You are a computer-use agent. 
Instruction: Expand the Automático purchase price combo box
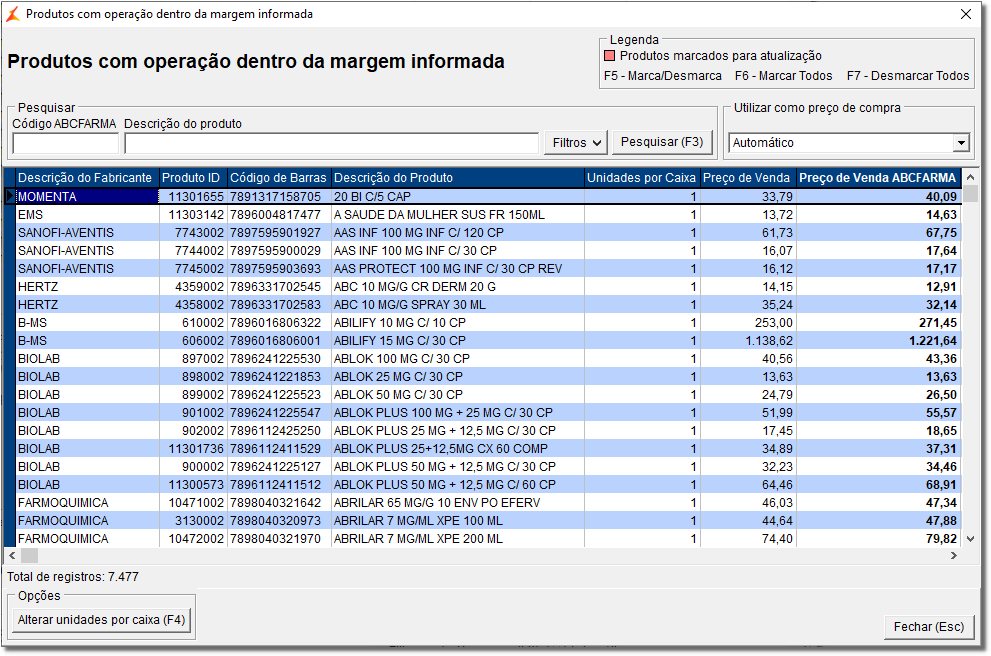click(x=961, y=143)
